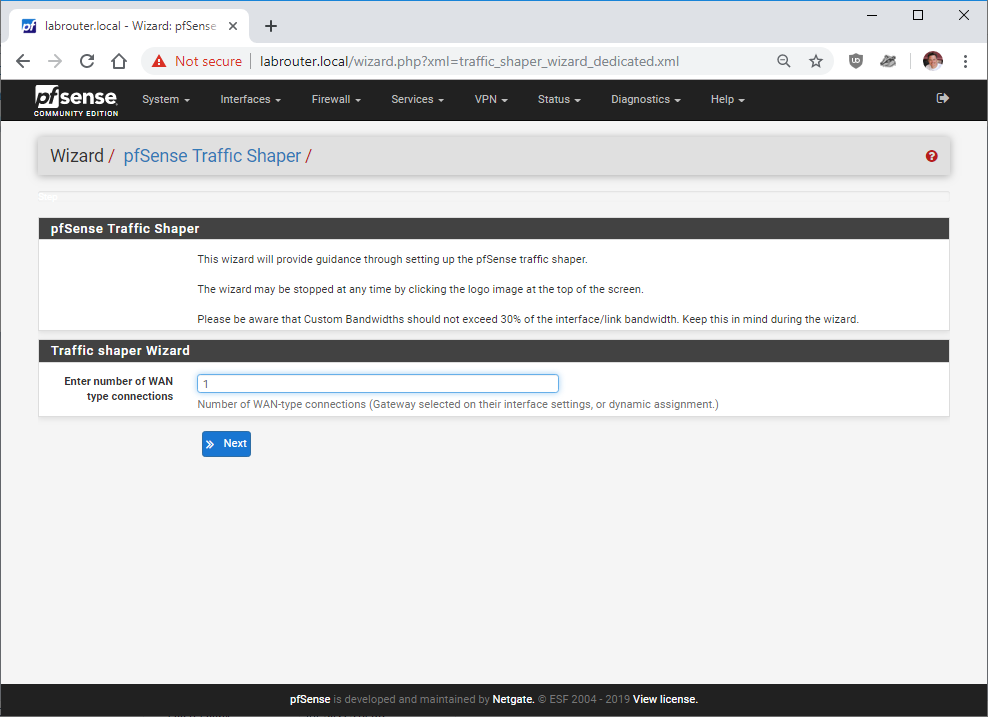Click the 'pfSense Traffic Shaper' panel heading
This screenshot has width=988, height=717.
pos(494,229)
